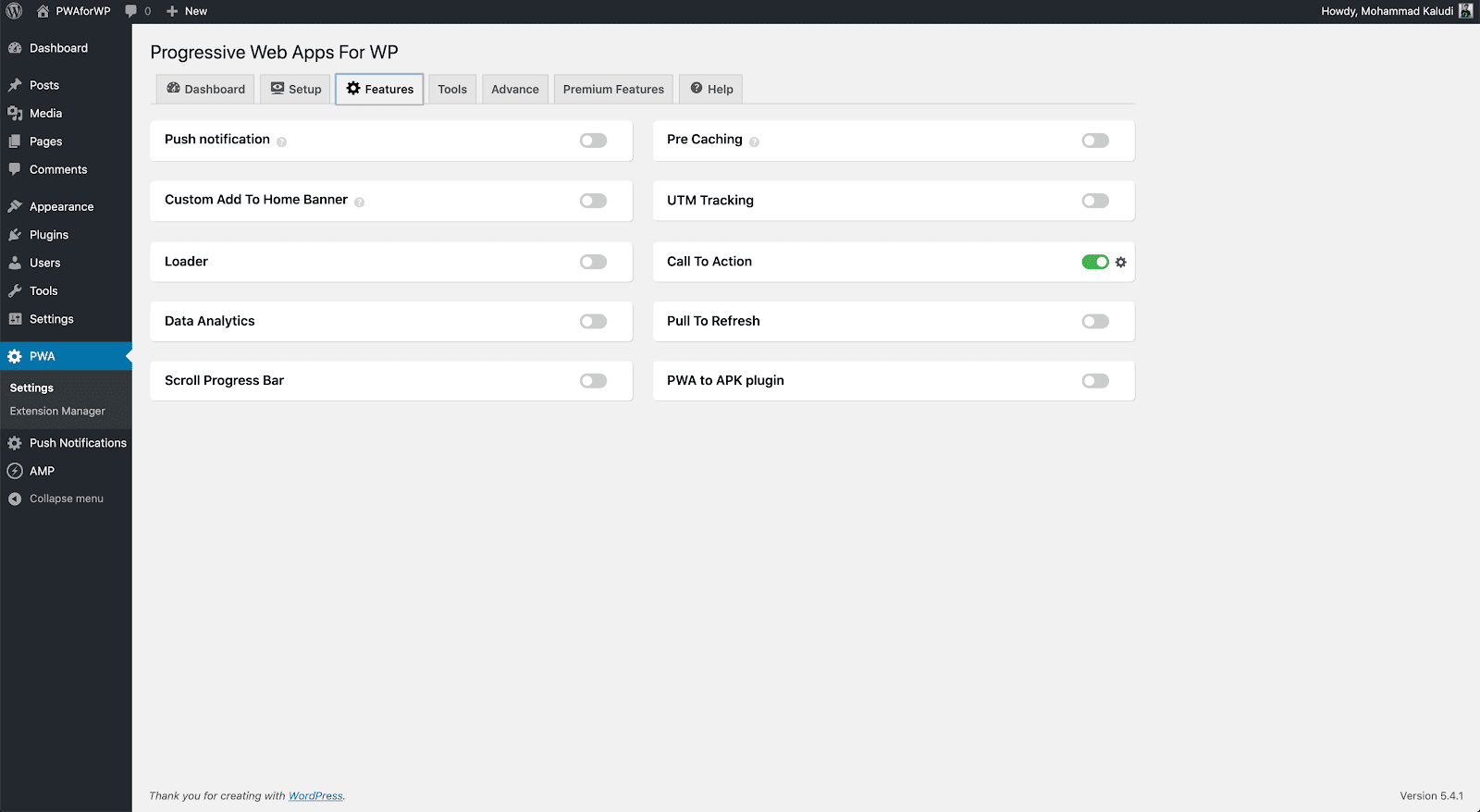Open the Howdy, Mohammad Kaludi account menu

1396,11
